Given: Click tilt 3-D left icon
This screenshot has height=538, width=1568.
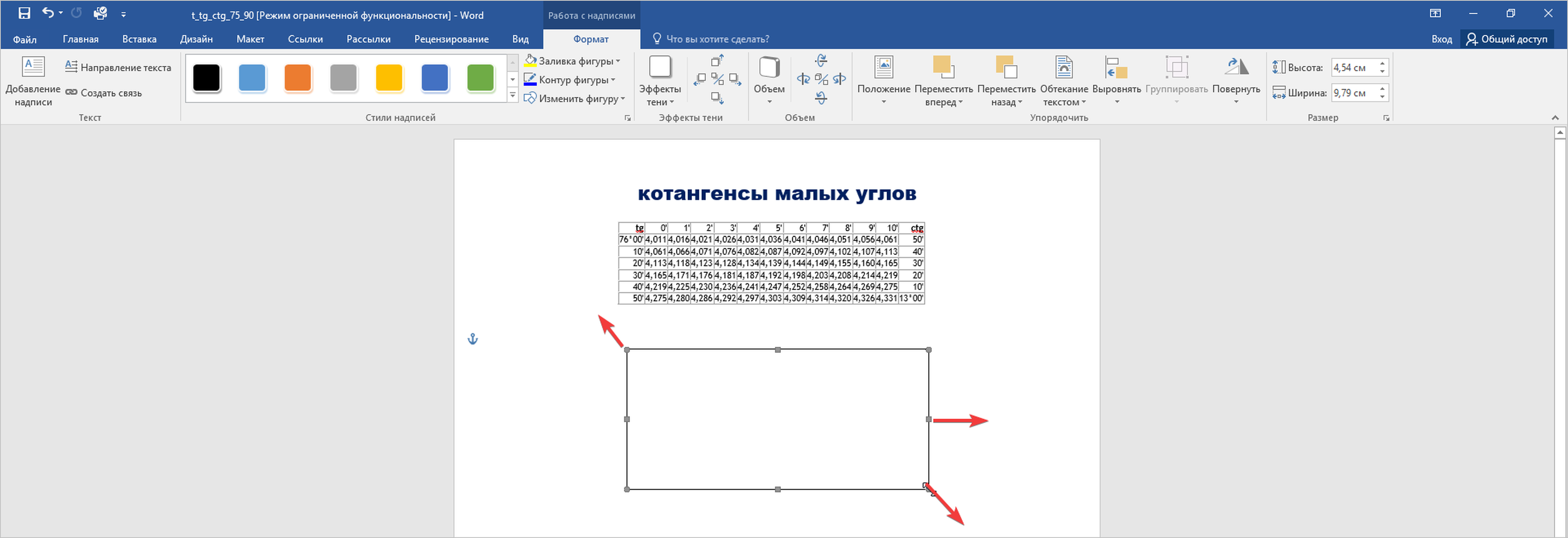Looking at the screenshot, I should (803, 79).
